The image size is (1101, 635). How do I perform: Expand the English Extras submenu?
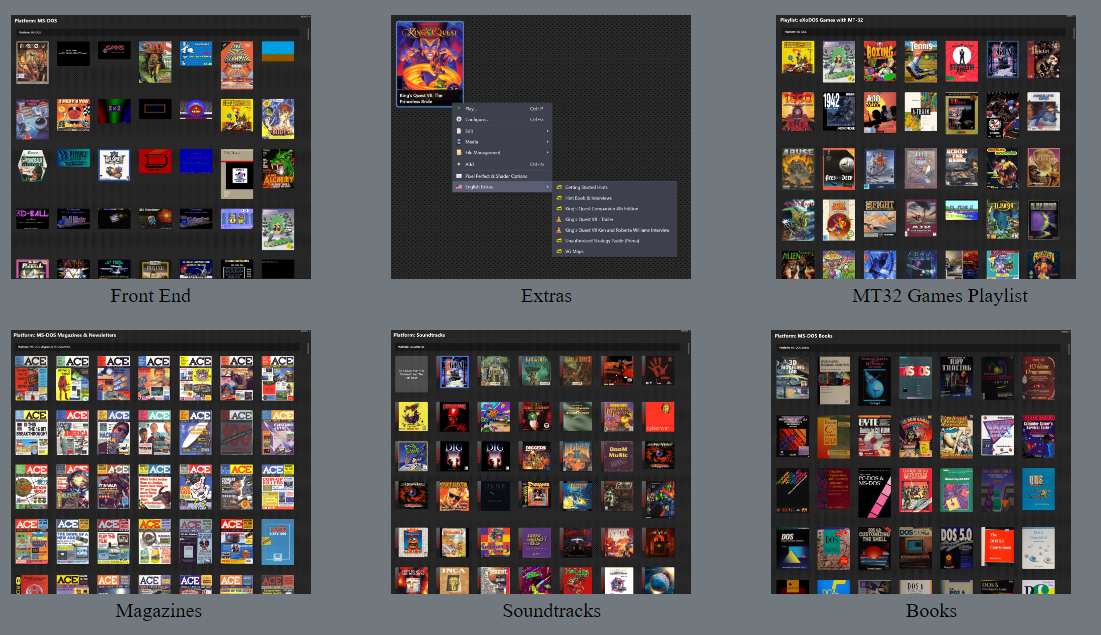click(501, 187)
